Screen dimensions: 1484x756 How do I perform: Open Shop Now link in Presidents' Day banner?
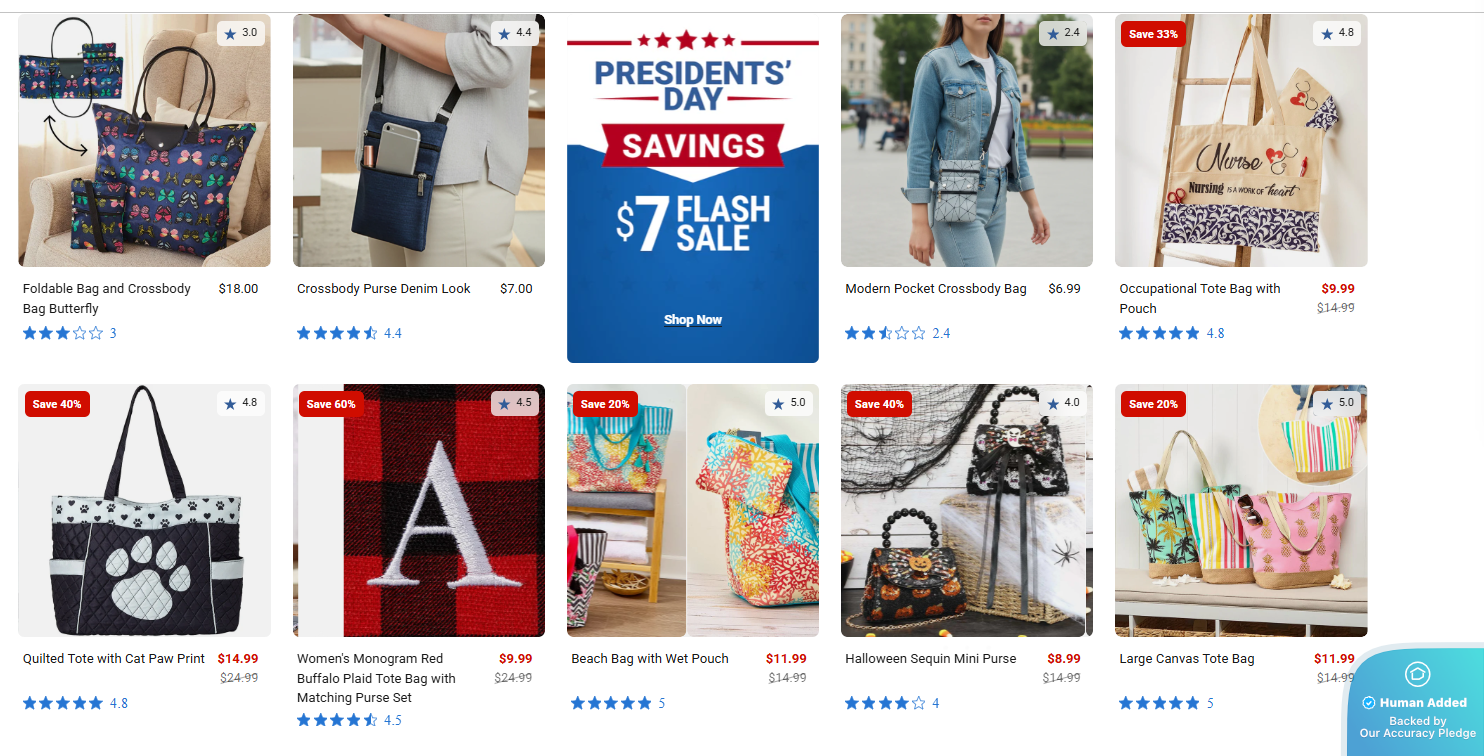[x=693, y=320]
